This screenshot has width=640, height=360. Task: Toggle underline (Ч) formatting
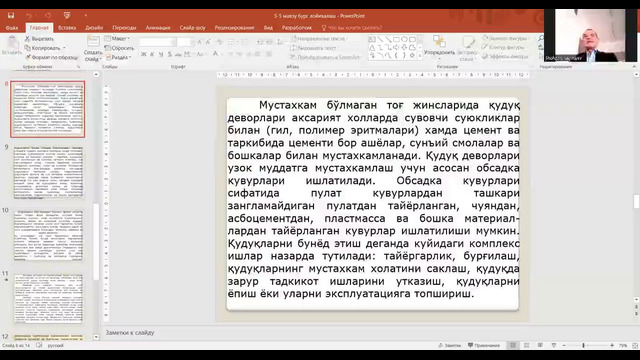click(161, 54)
